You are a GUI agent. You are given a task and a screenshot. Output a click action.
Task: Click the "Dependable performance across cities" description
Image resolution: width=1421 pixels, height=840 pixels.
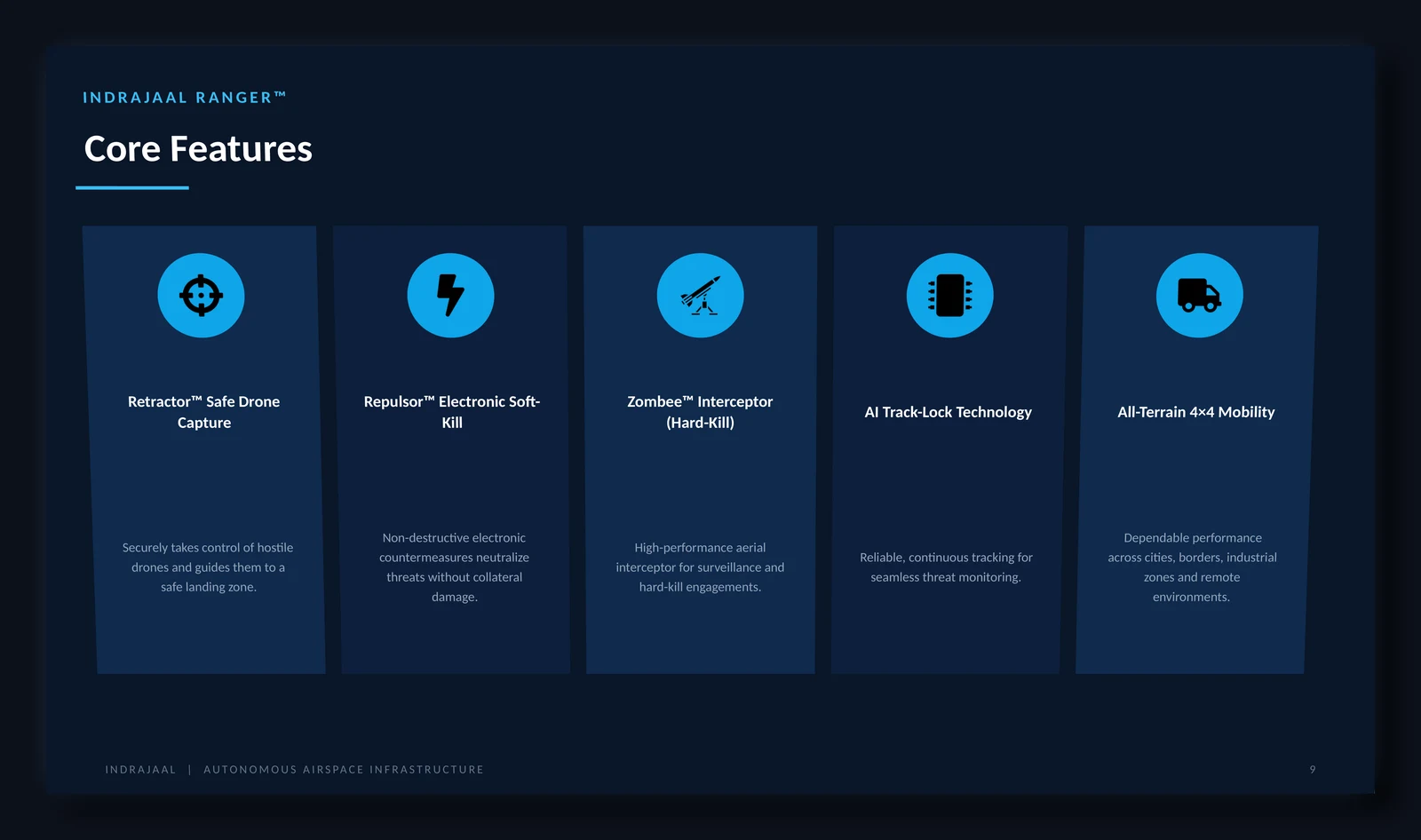pyautogui.click(x=1192, y=567)
